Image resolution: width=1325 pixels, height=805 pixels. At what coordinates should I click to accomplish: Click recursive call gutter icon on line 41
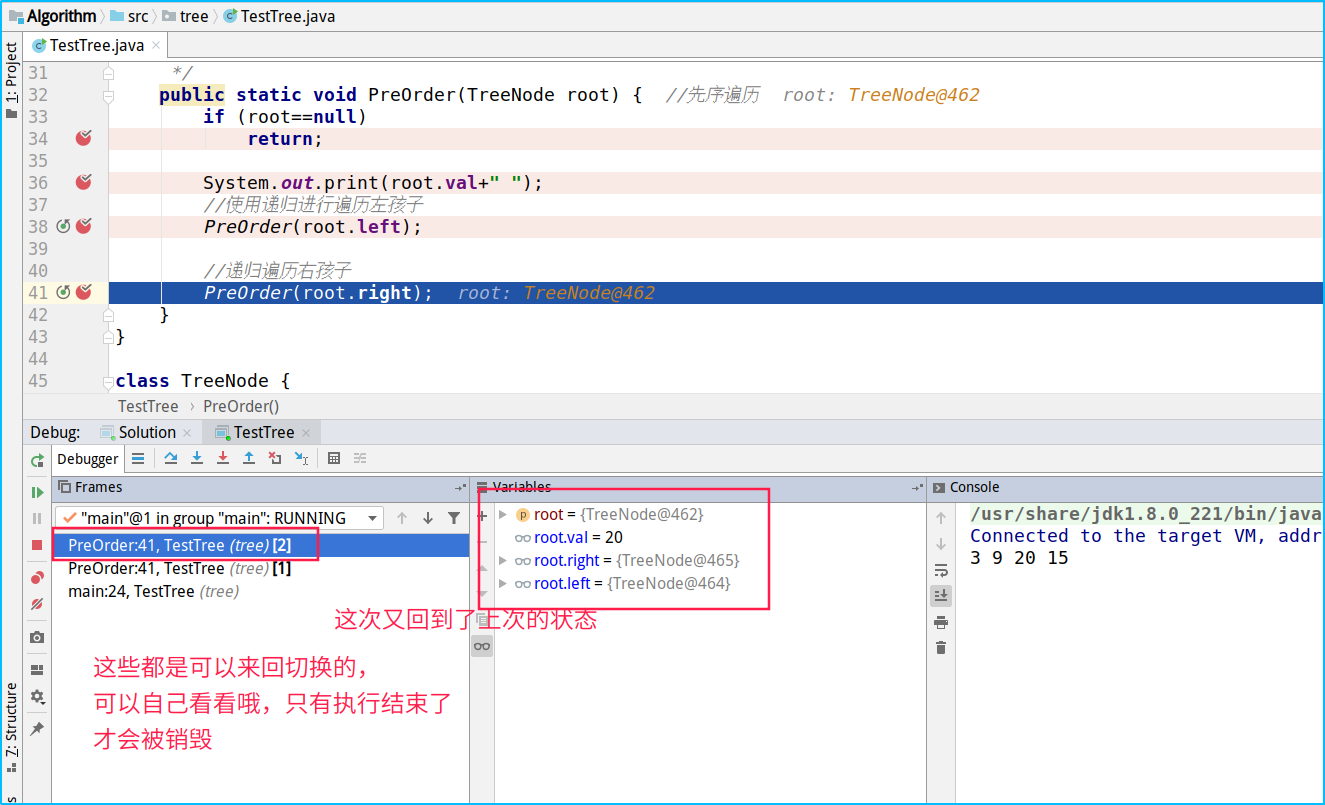click(x=63, y=292)
